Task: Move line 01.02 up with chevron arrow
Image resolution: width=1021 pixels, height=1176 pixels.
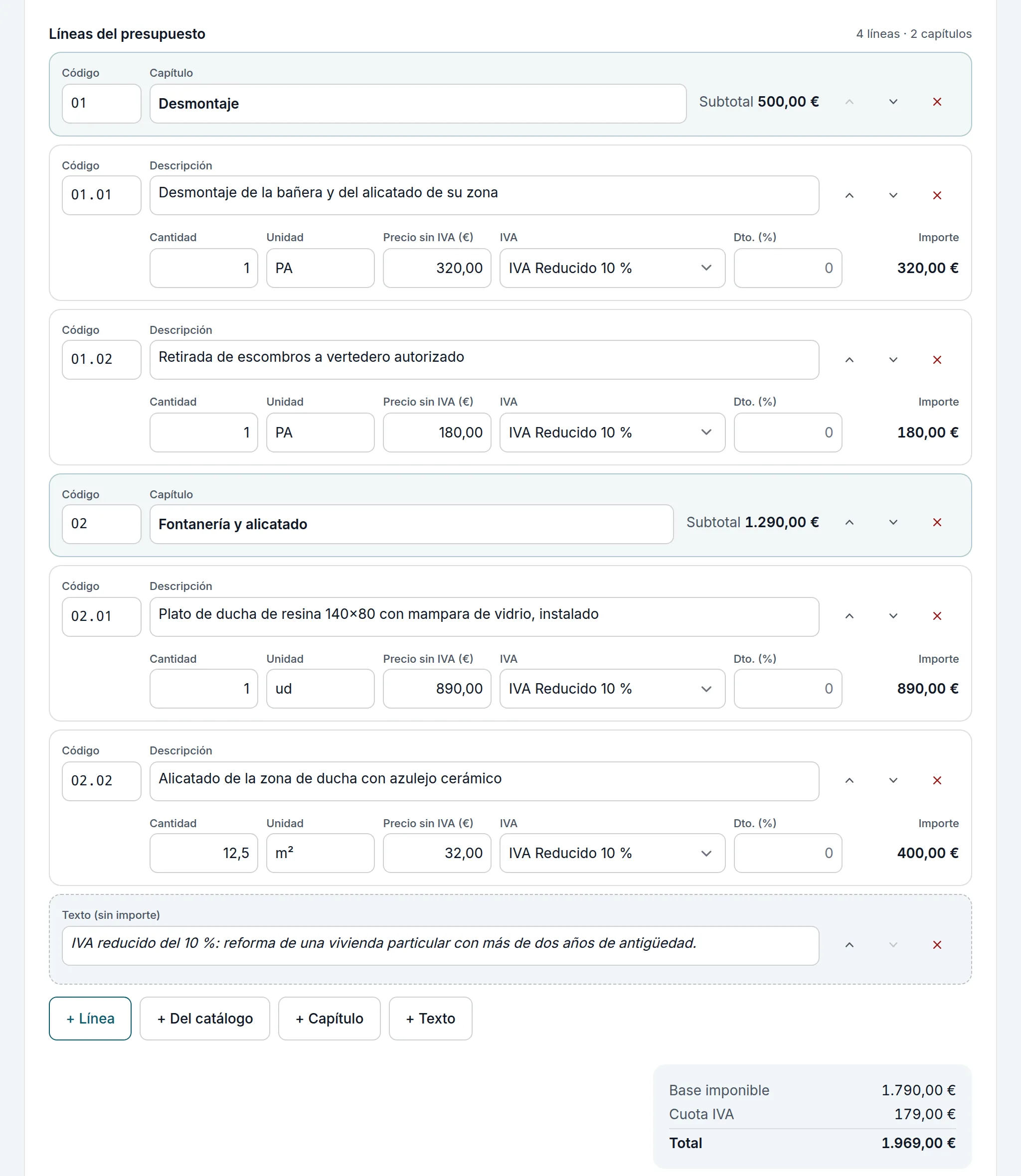Action: pos(849,360)
